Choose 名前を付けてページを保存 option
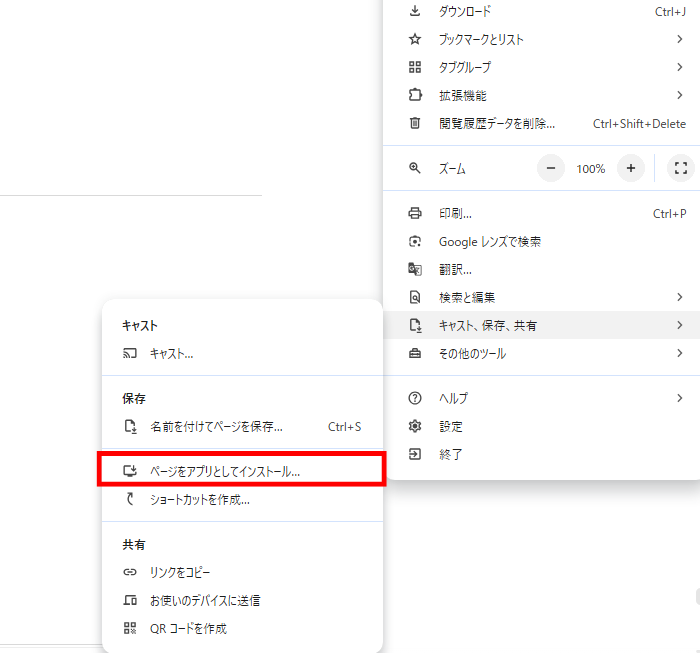Screen dimensions: 700x653 coord(216,427)
